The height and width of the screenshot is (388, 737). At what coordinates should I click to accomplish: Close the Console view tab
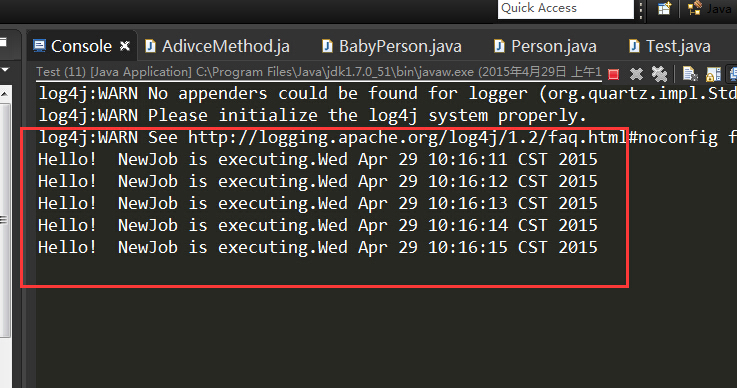pos(125,46)
